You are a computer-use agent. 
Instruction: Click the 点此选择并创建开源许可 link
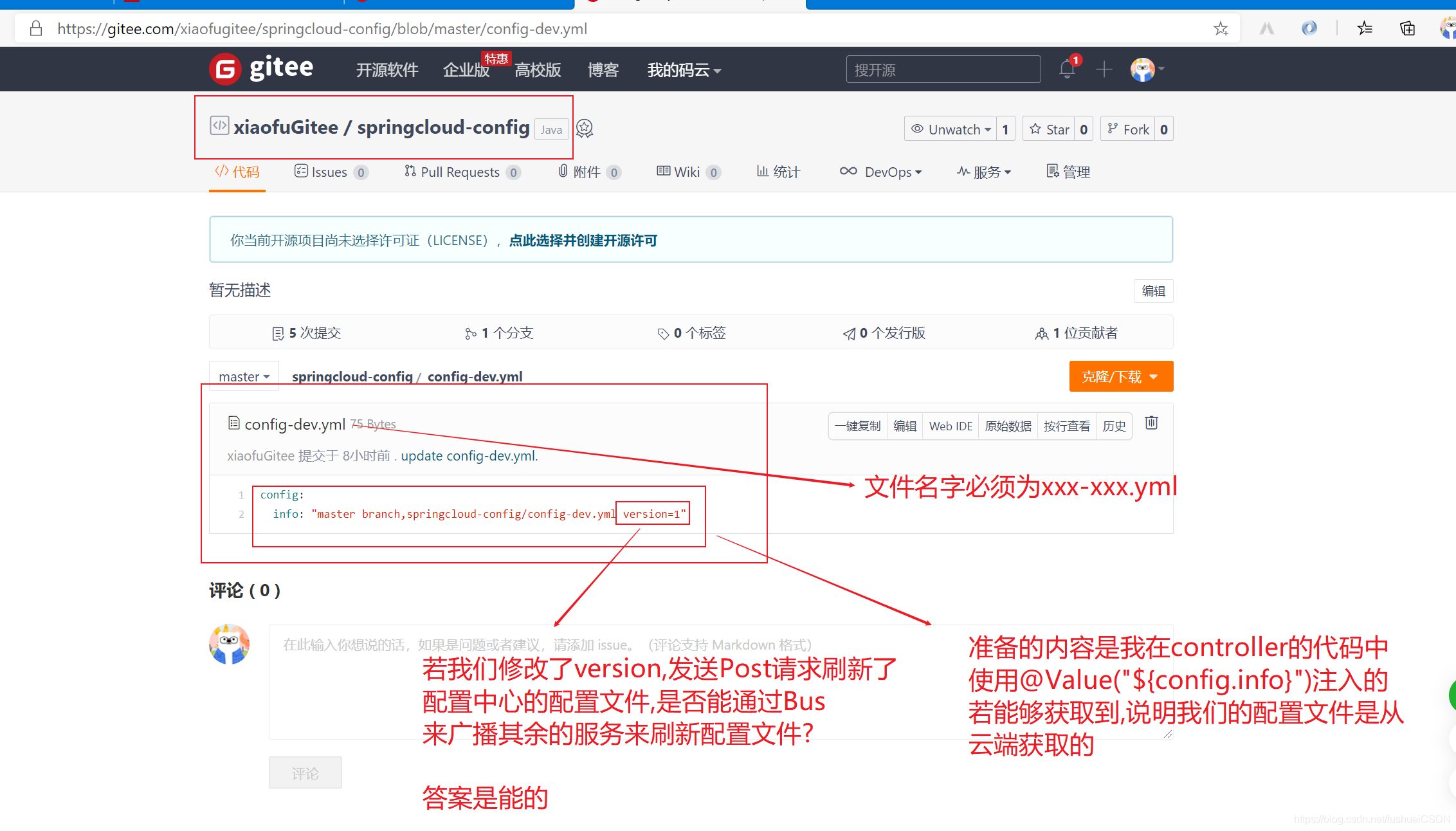583,241
